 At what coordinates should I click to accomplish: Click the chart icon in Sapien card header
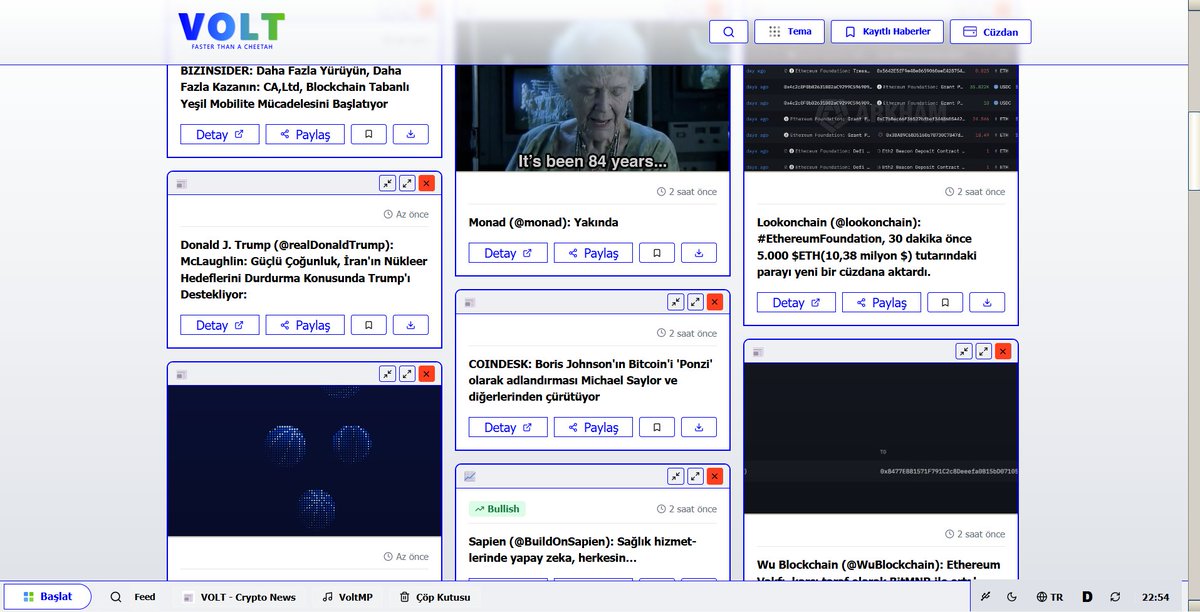pyautogui.click(x=470, y=476)
